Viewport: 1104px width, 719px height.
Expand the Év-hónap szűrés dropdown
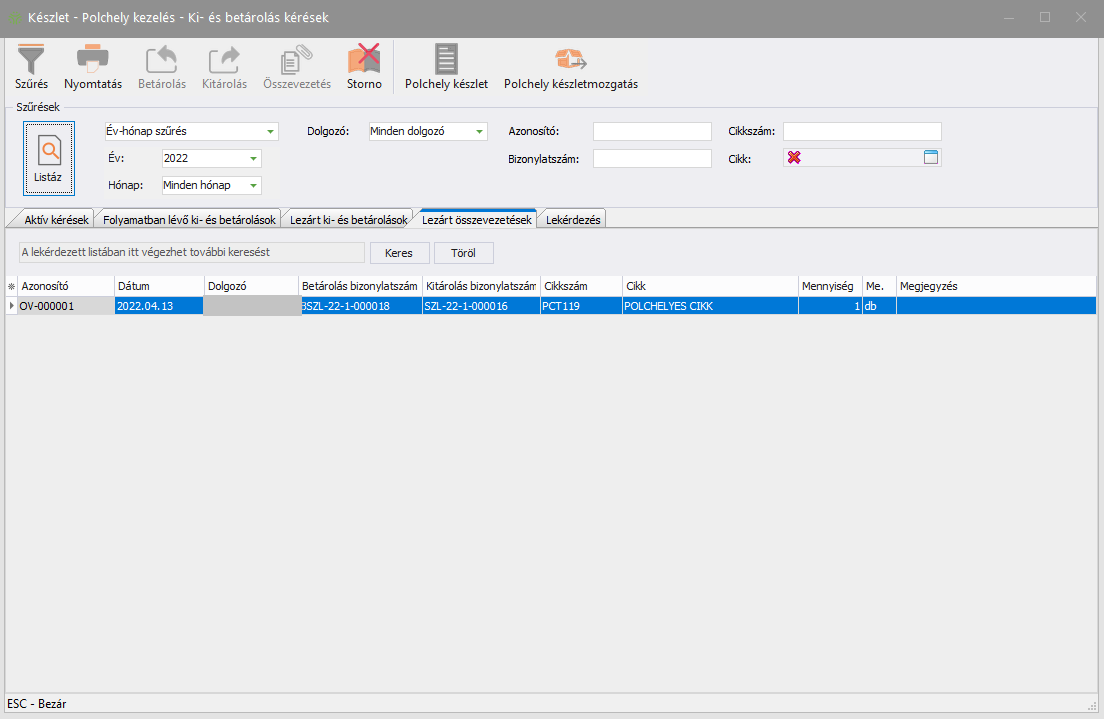[x=270, y=132]
